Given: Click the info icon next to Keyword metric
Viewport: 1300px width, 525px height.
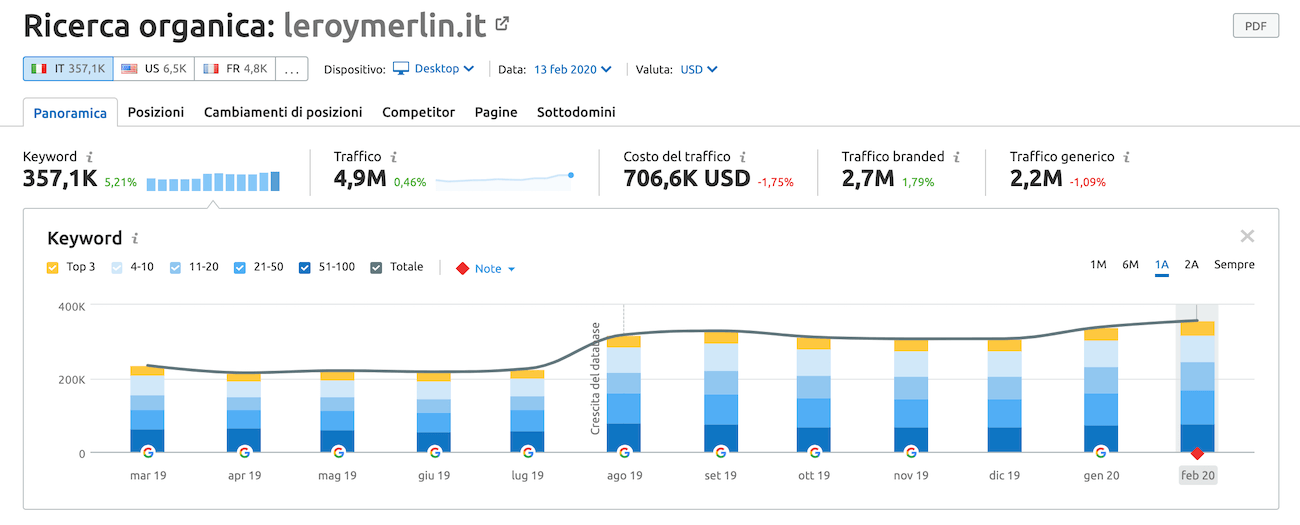Looking at the screenshot, I should [90, 157].
